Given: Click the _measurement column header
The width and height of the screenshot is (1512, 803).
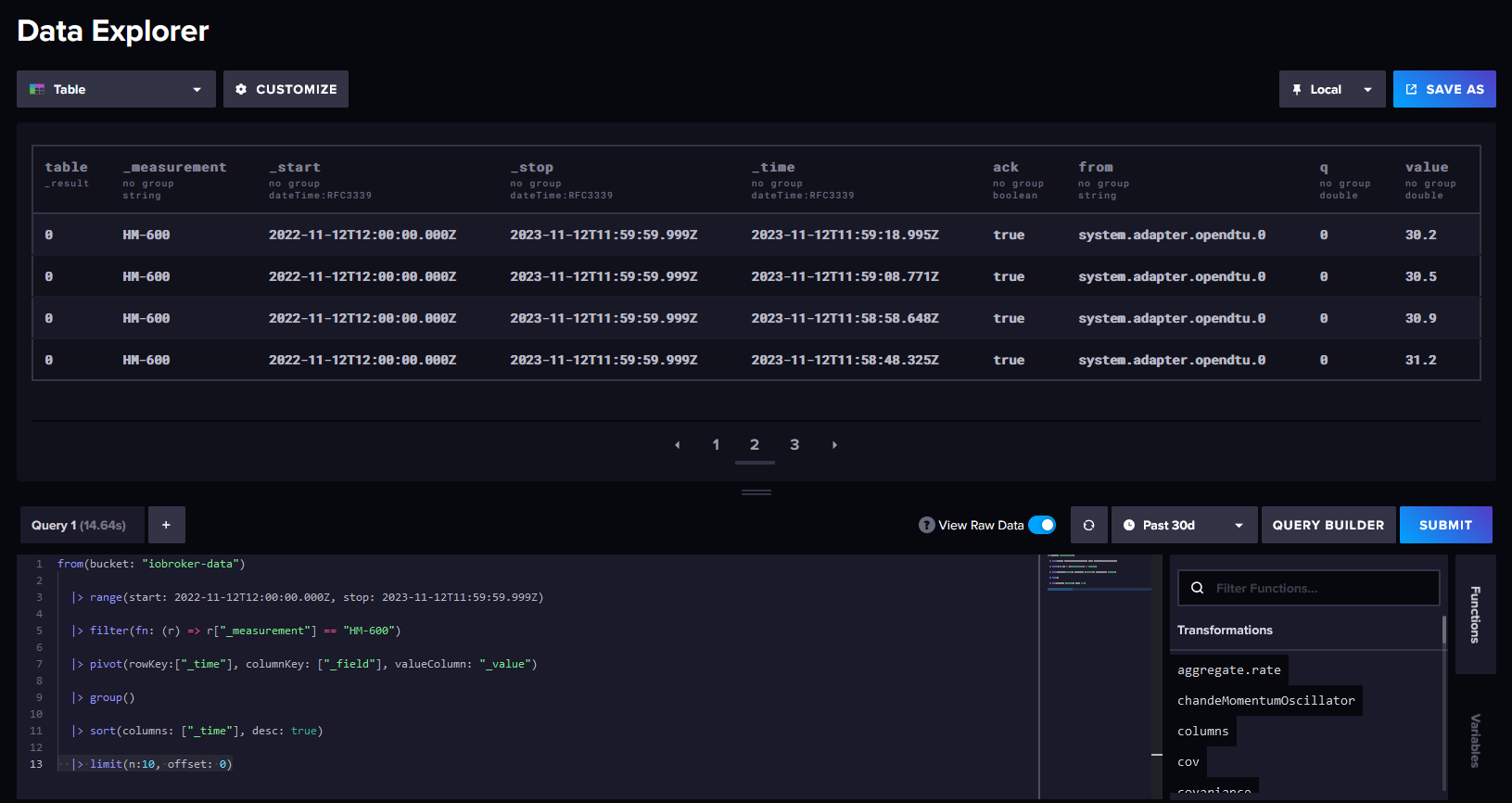Looking at the screenshot, I should 174,167.
